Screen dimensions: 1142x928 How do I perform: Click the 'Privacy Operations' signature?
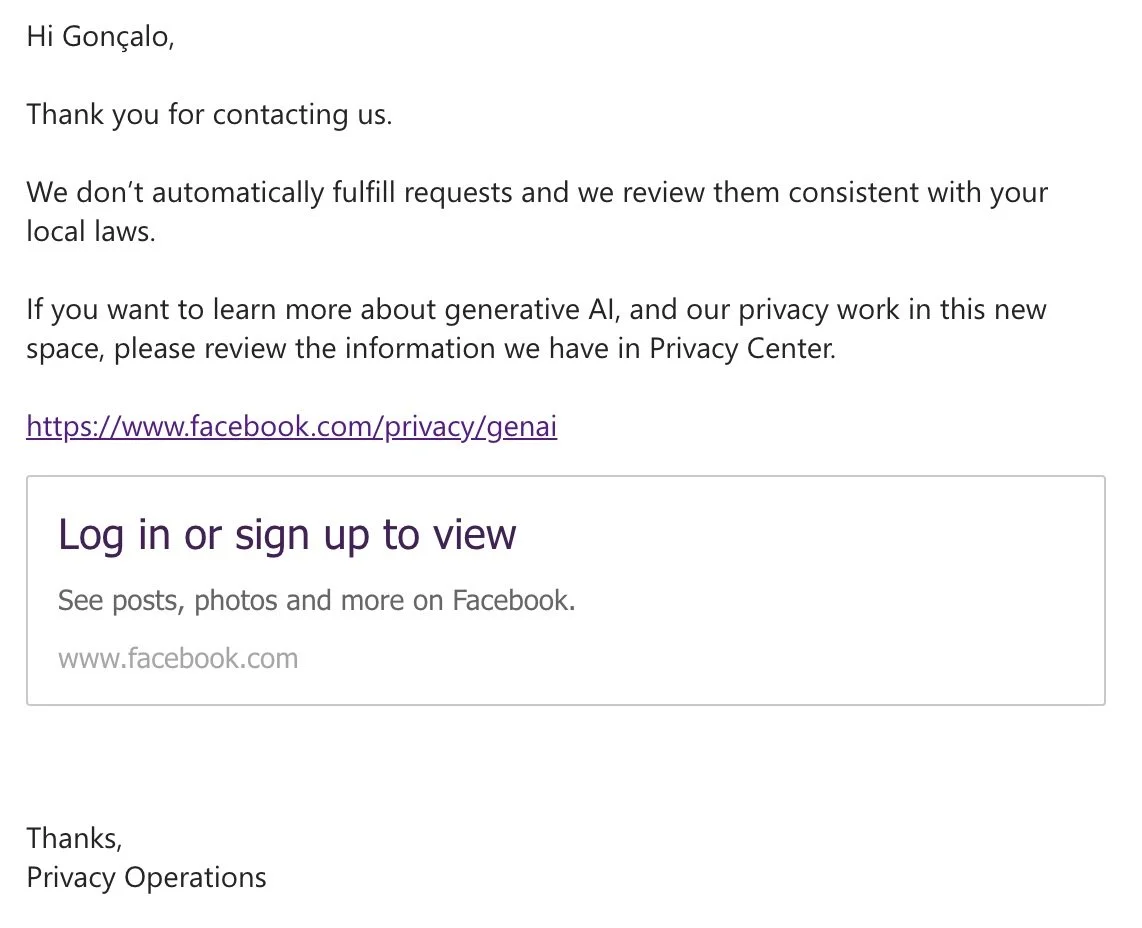[146, 877]
